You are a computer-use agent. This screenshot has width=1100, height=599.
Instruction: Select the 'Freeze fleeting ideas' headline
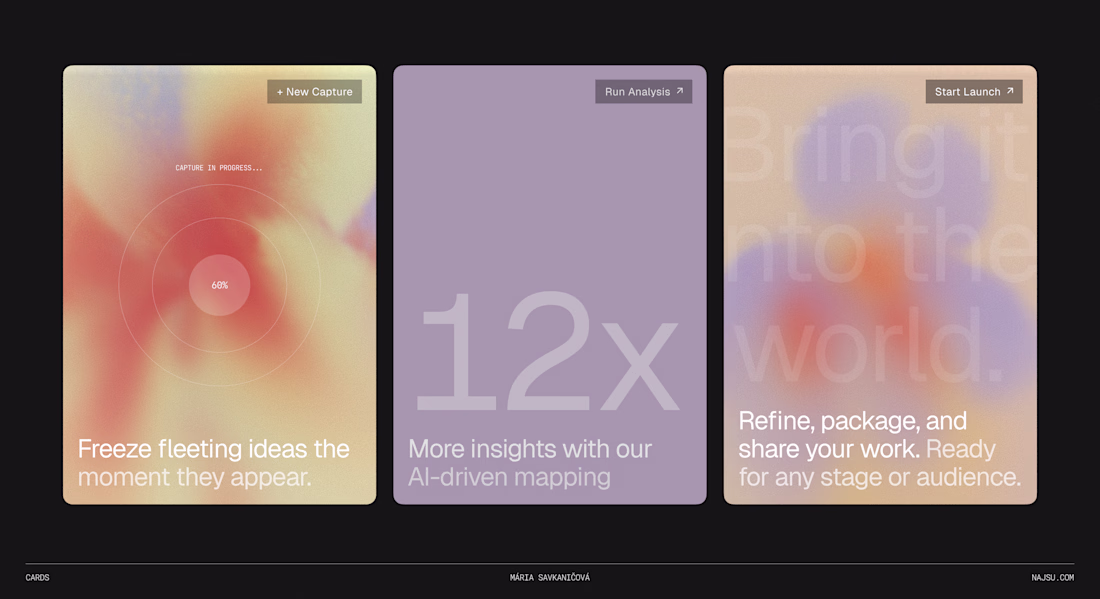tap(213, 449)
